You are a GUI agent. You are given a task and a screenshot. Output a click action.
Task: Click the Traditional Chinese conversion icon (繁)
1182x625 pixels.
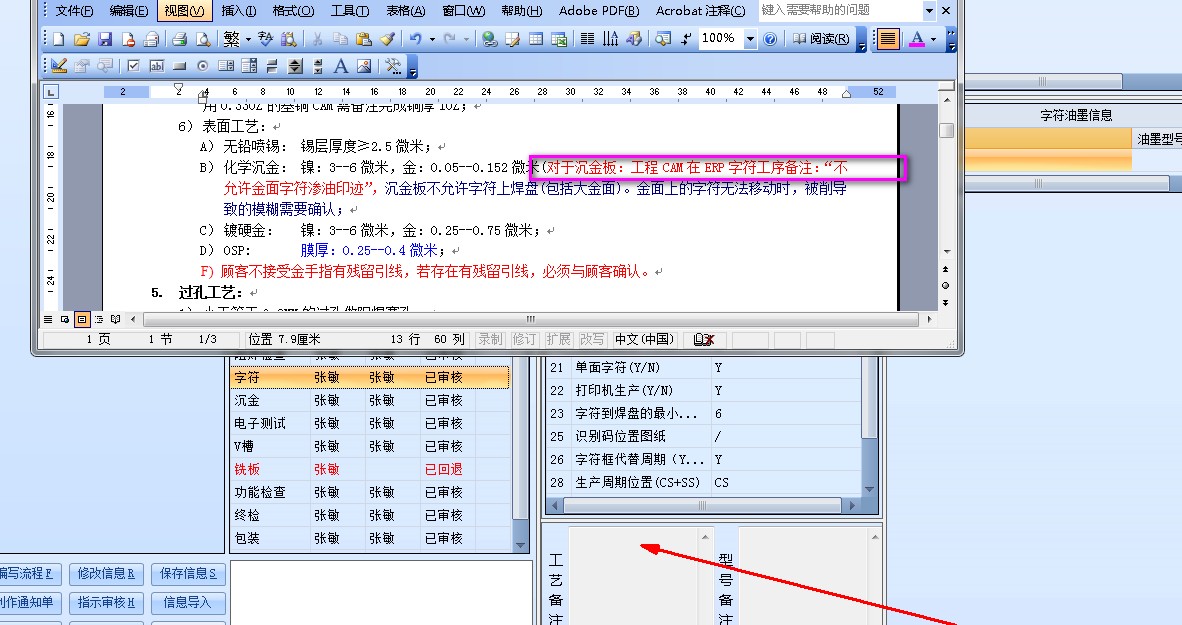231,38
